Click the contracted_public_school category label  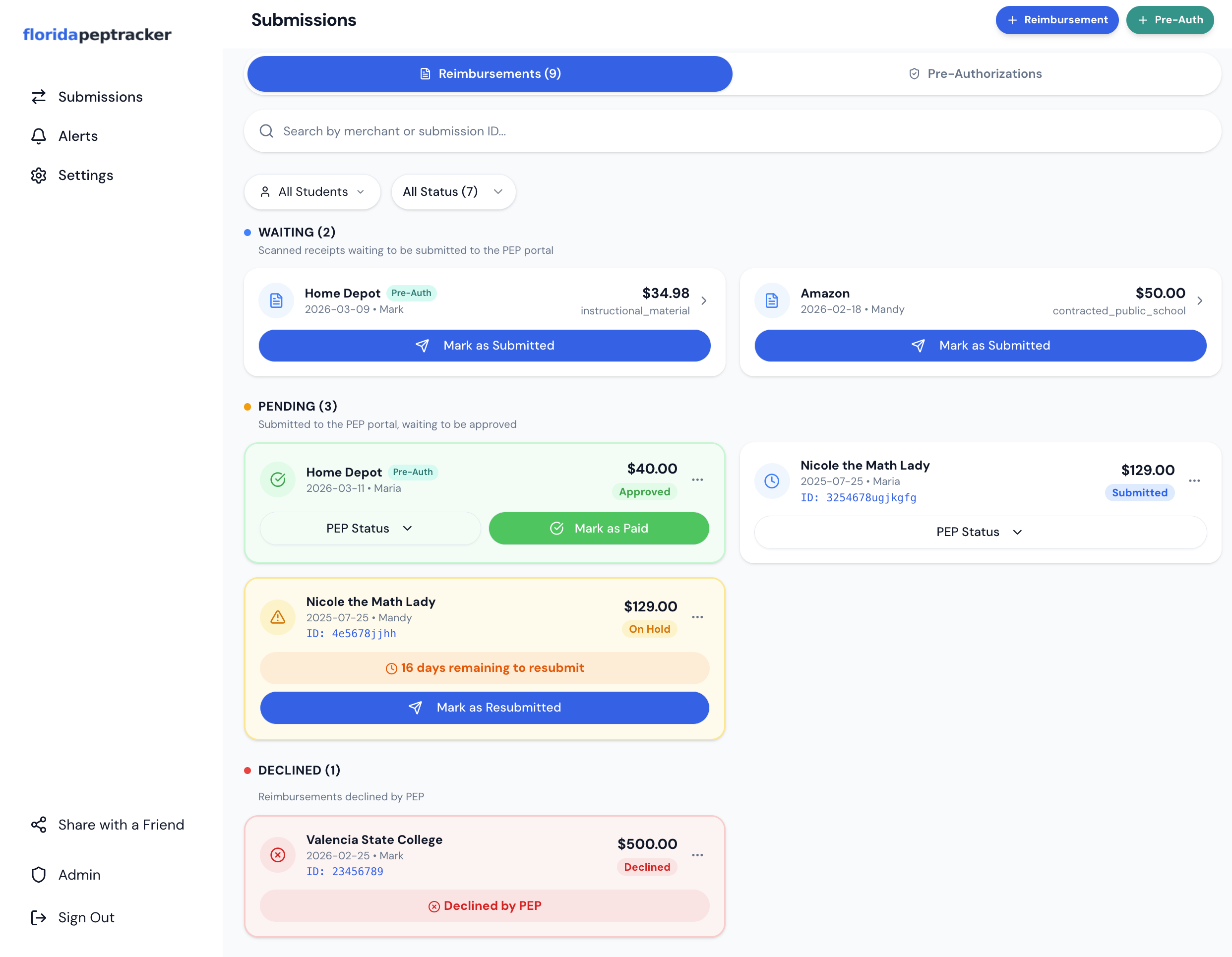coord(1119,311)
